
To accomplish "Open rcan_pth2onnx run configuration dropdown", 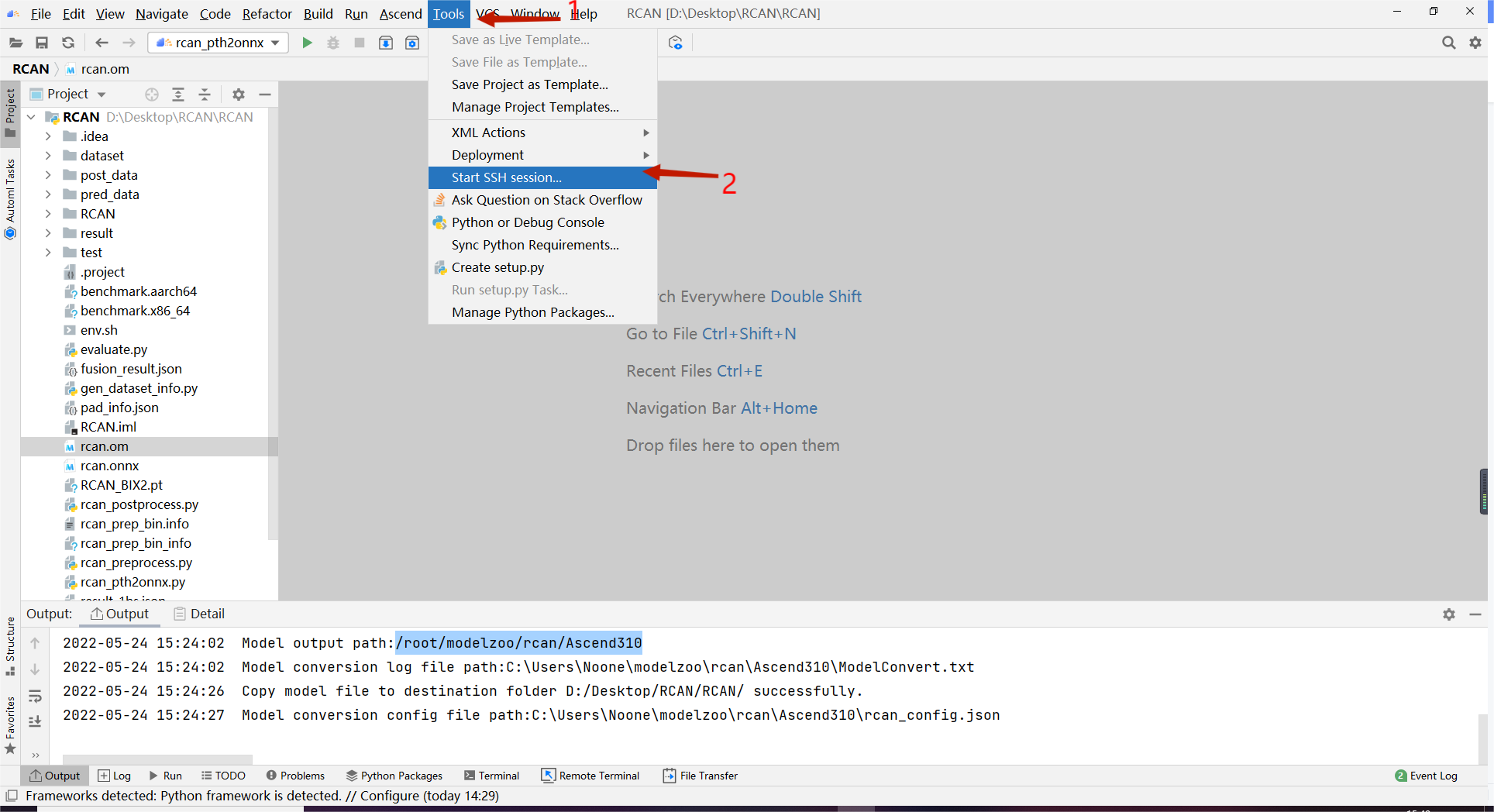I will (x=218, y=43).
